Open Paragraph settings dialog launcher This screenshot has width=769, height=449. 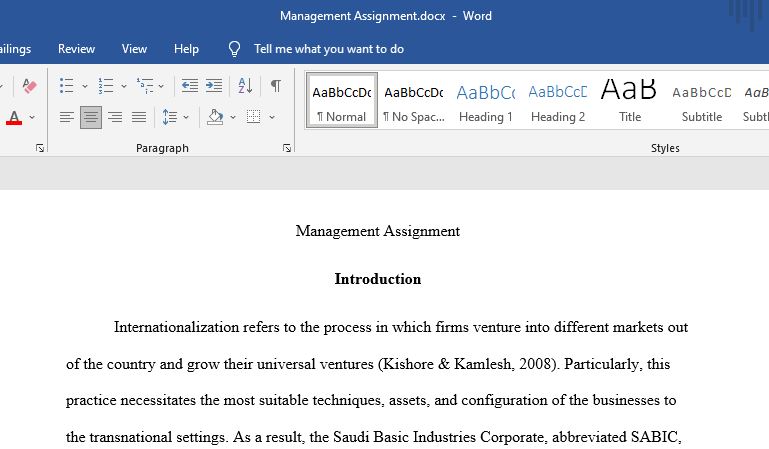click(x=287, y=148)
